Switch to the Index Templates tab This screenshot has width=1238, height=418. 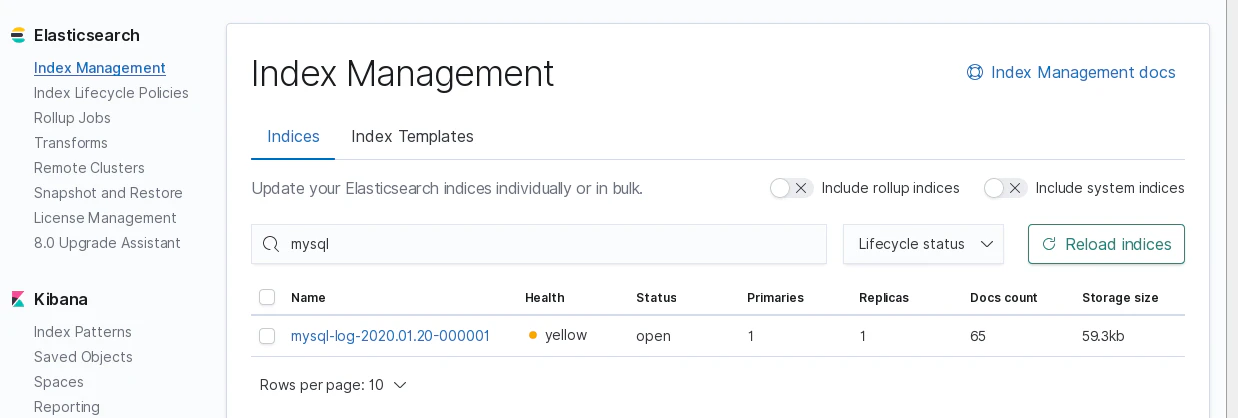pyautogui.click(x=412, y=136)
